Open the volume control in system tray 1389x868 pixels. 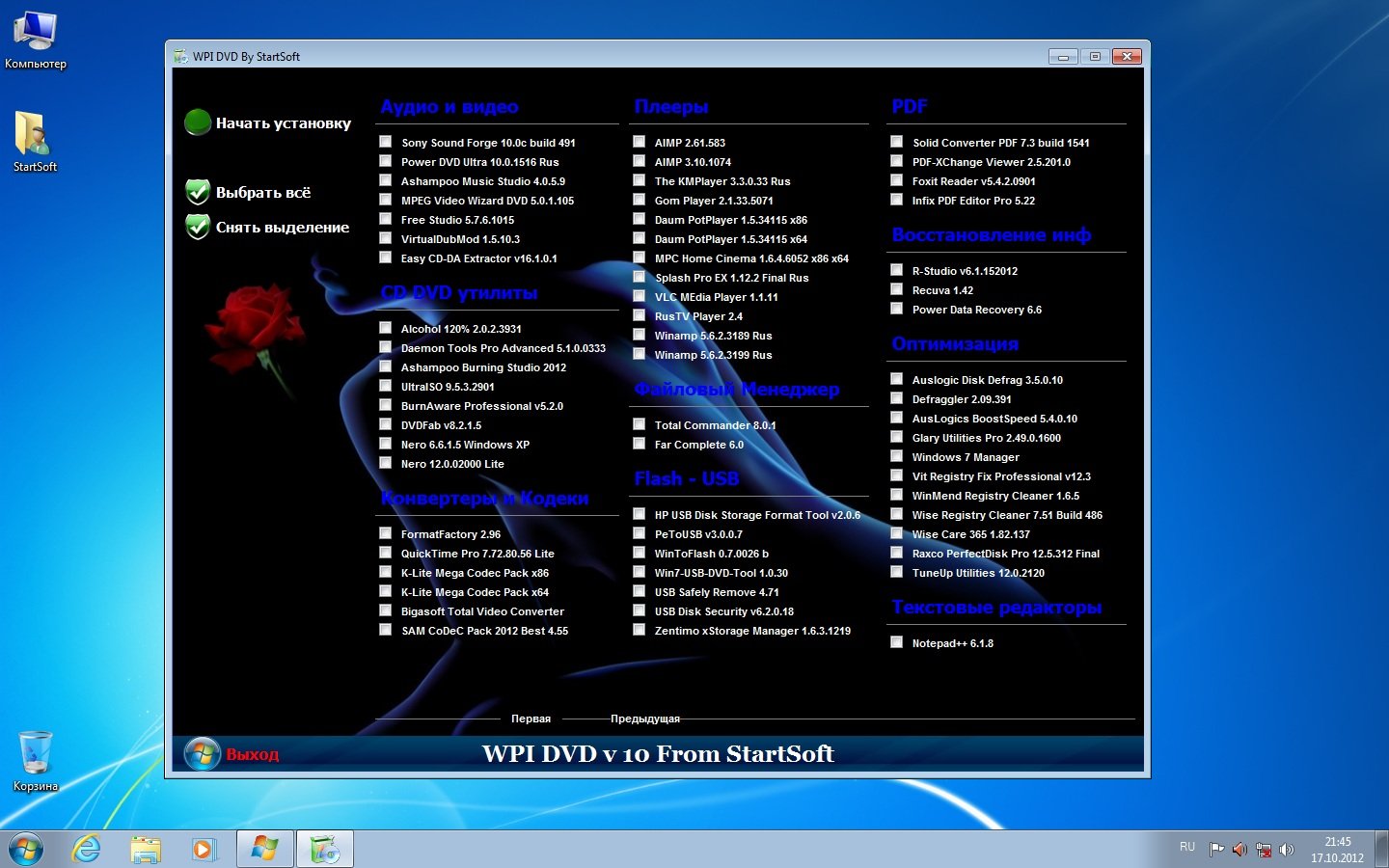tap(1287, 850)
